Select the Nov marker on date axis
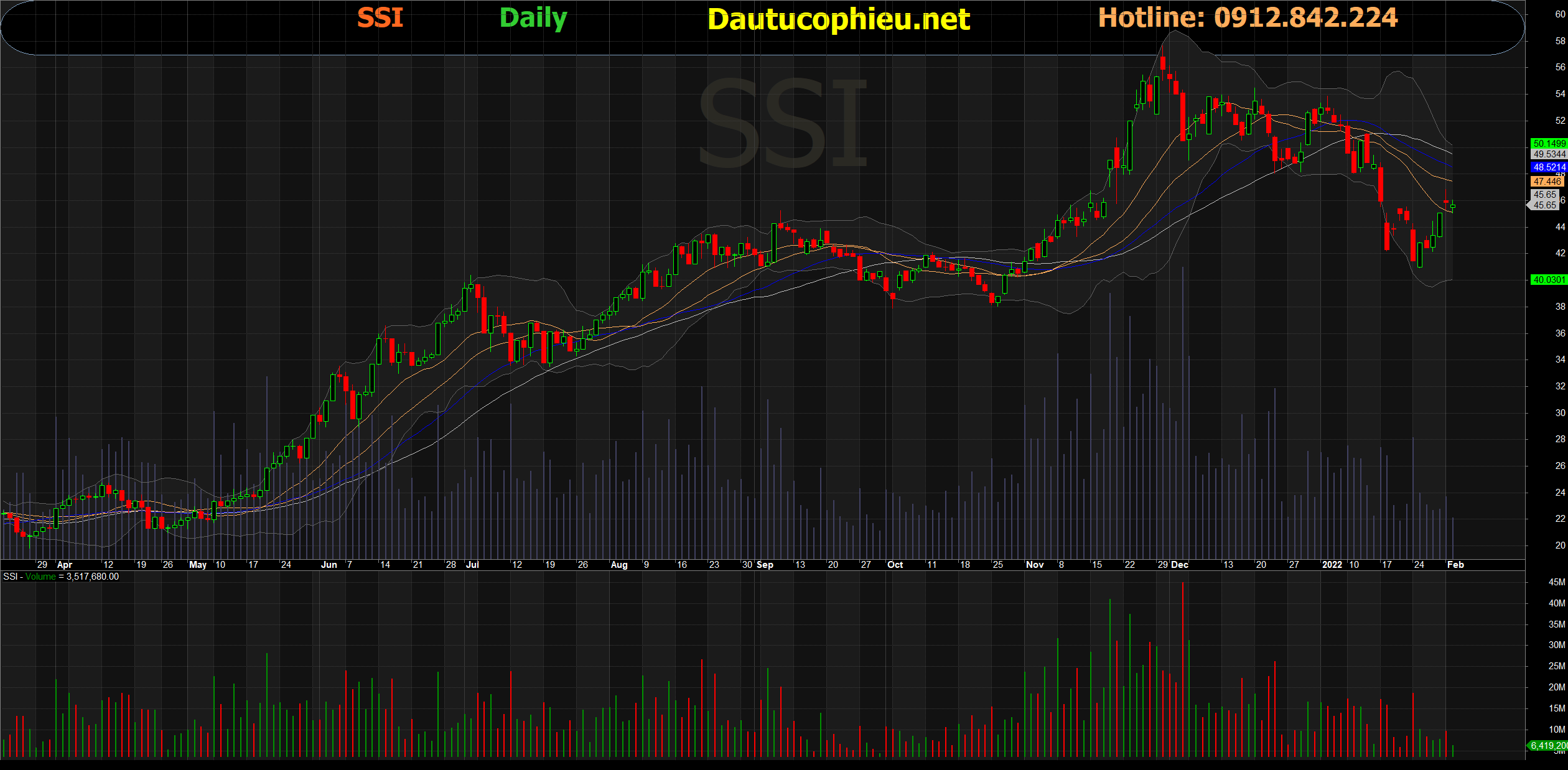This screenshot has width=1568, height=770. tap(1034, 565)
